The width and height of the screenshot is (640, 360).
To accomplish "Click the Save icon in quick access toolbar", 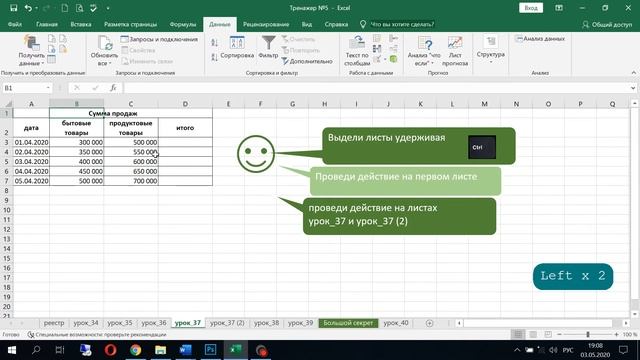I will pyautogui.click(x=13, y=8).
